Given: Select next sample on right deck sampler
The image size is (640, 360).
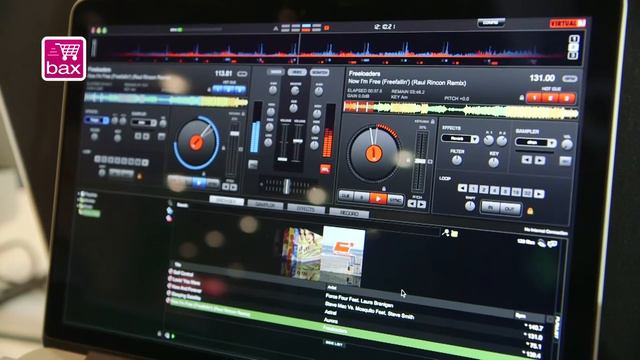Looking at the screenshot, I should [x=540, y=160].
